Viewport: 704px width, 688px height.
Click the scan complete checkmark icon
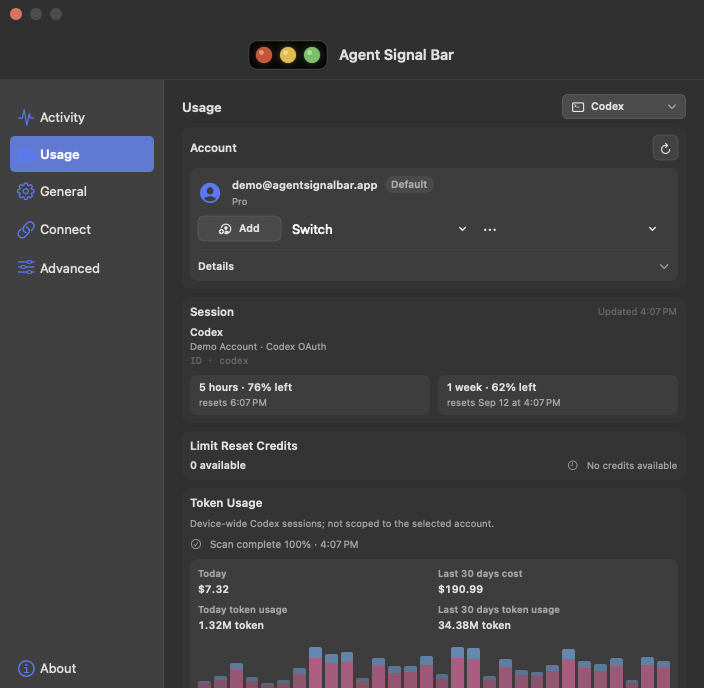tap(196, 544)
